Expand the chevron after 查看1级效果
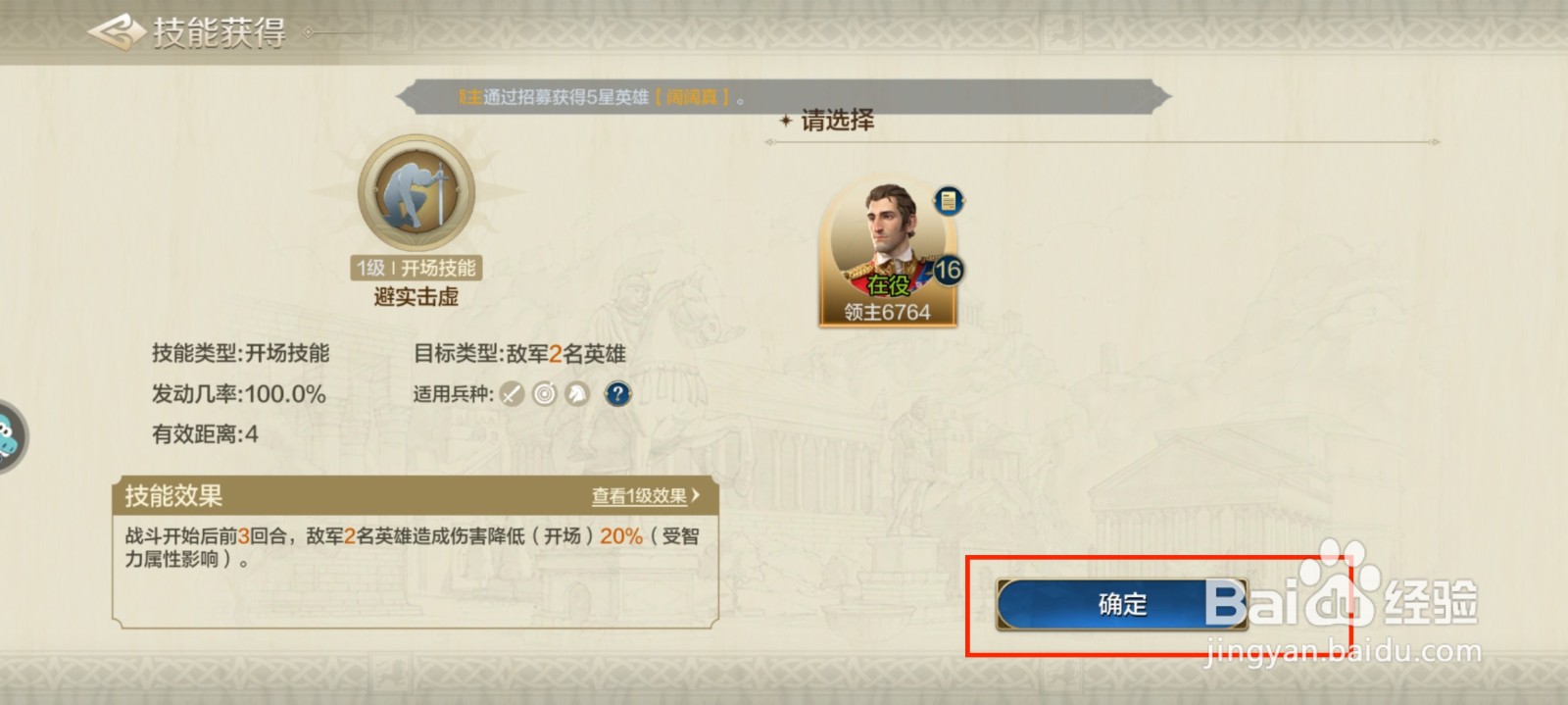This screenshot has width=1568, height=705. [x=696, y=495]
